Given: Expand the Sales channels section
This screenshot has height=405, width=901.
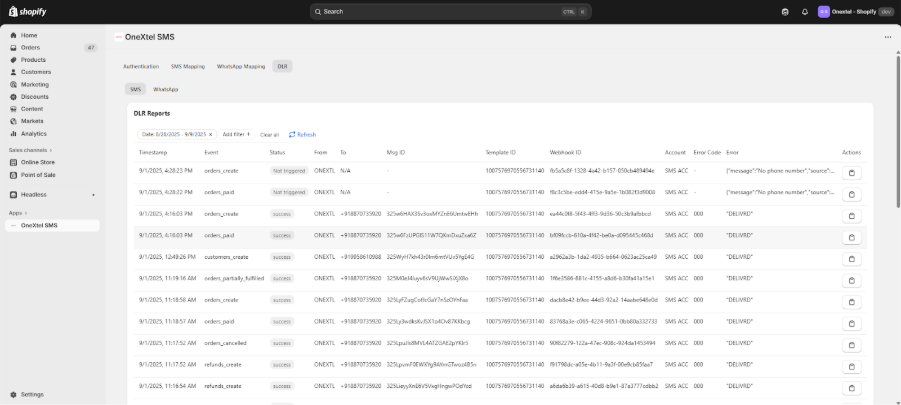Looking at the screenshot, I should tap(30, 150).
